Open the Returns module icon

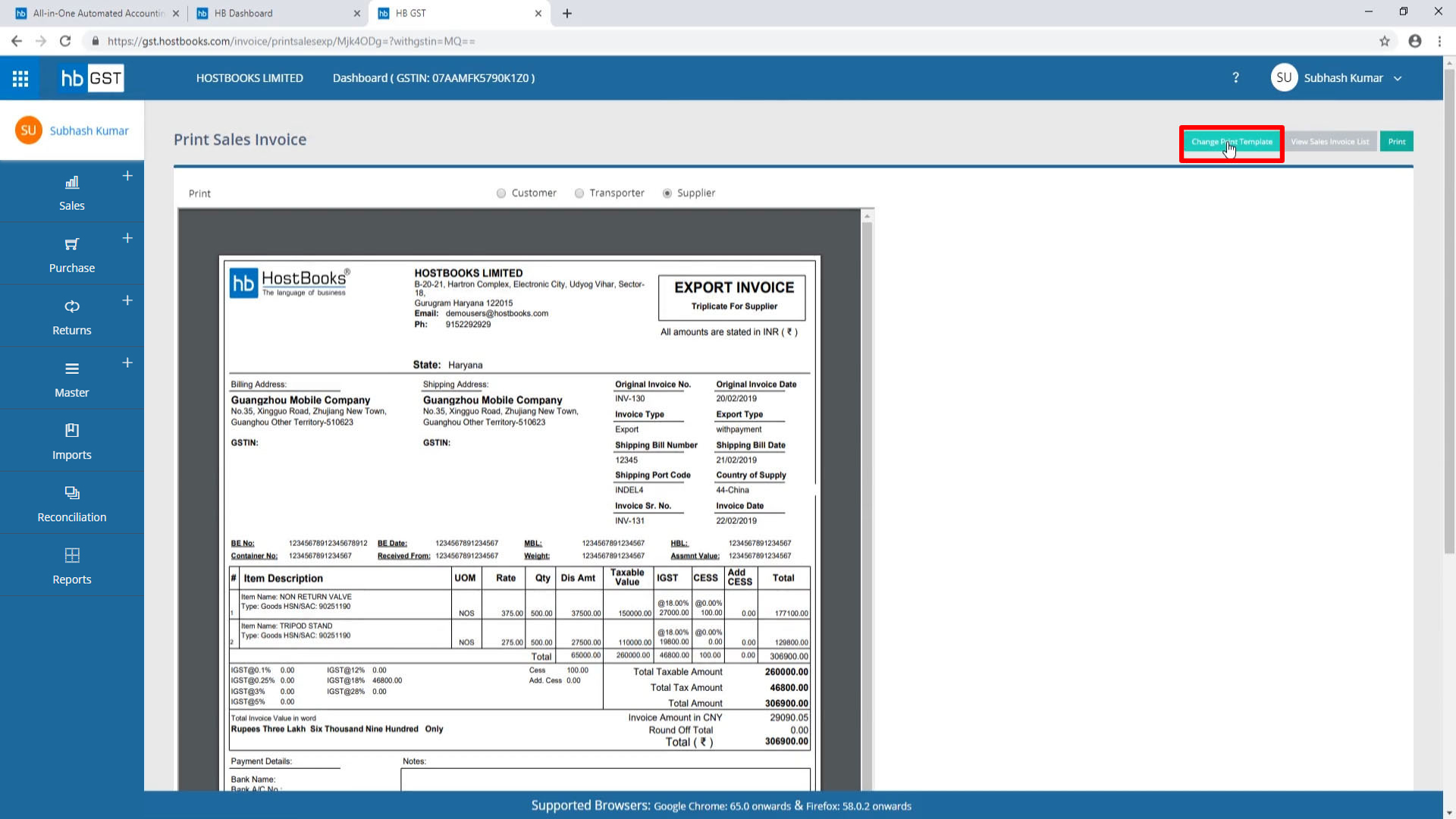tap(72, 306)
